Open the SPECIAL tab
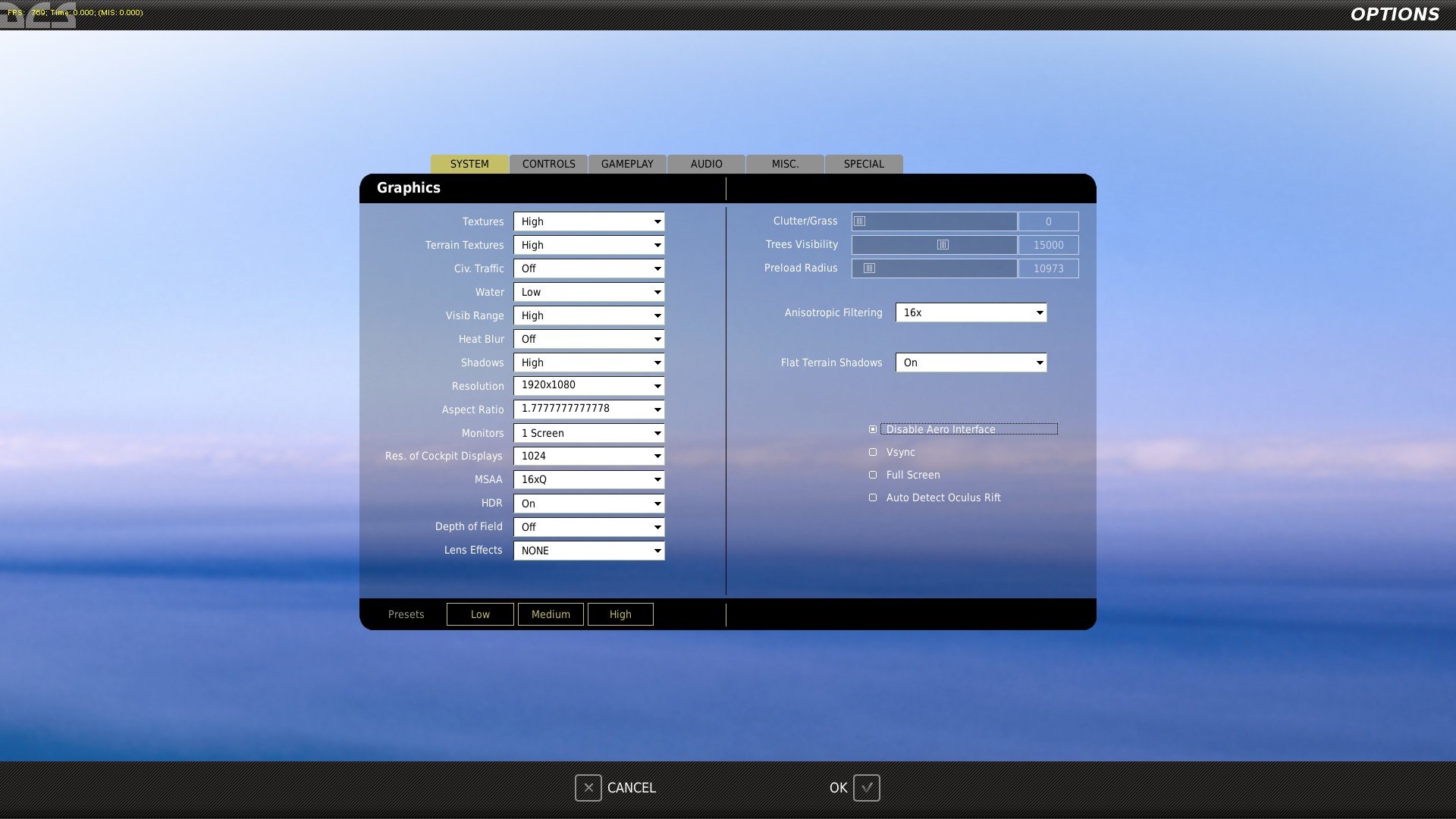This screenshot has height=819, width=1456. (x=864, y=164)
